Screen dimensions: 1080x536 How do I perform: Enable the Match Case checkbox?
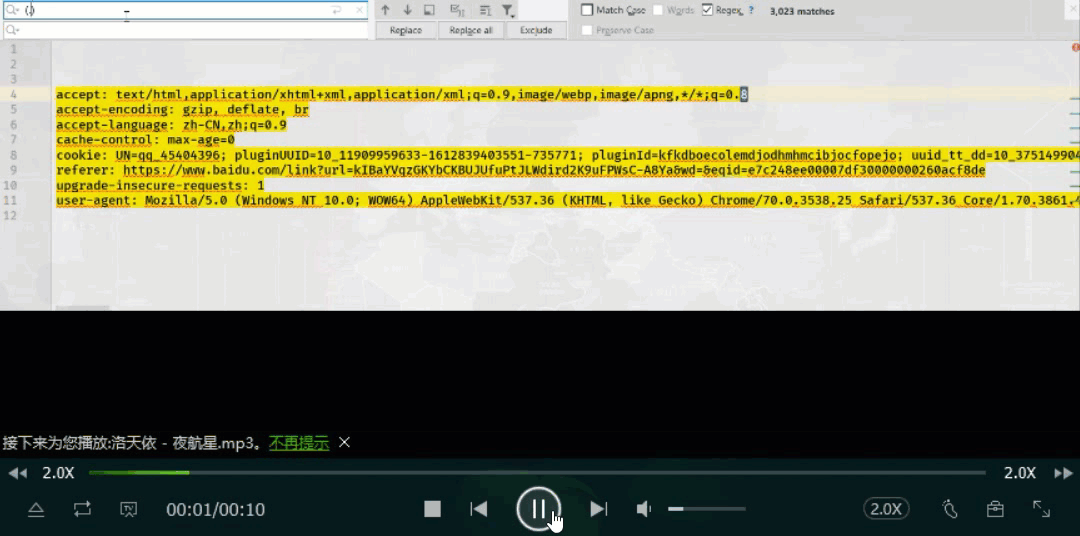588,10
